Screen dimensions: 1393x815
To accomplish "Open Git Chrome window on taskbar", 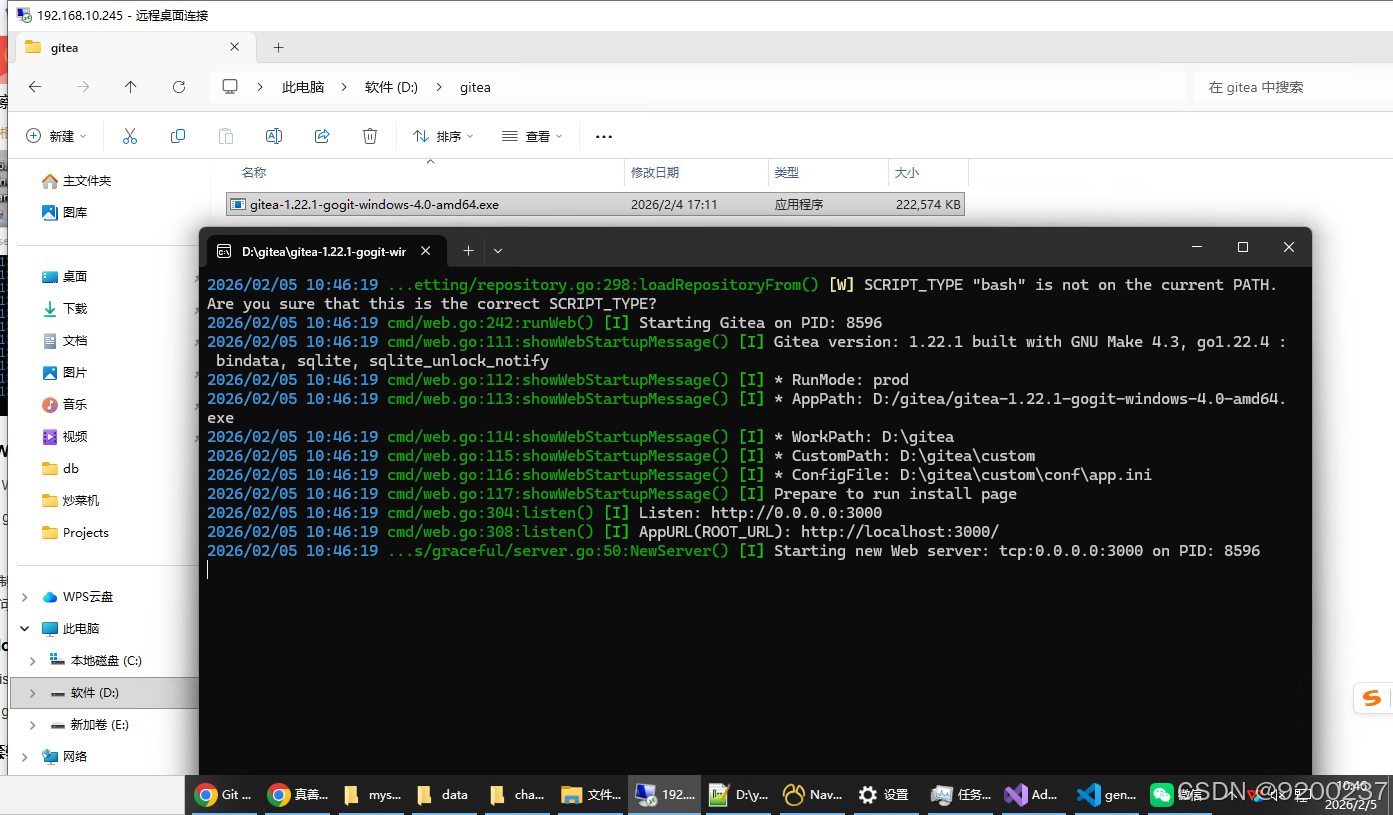I will pos(225,795).
